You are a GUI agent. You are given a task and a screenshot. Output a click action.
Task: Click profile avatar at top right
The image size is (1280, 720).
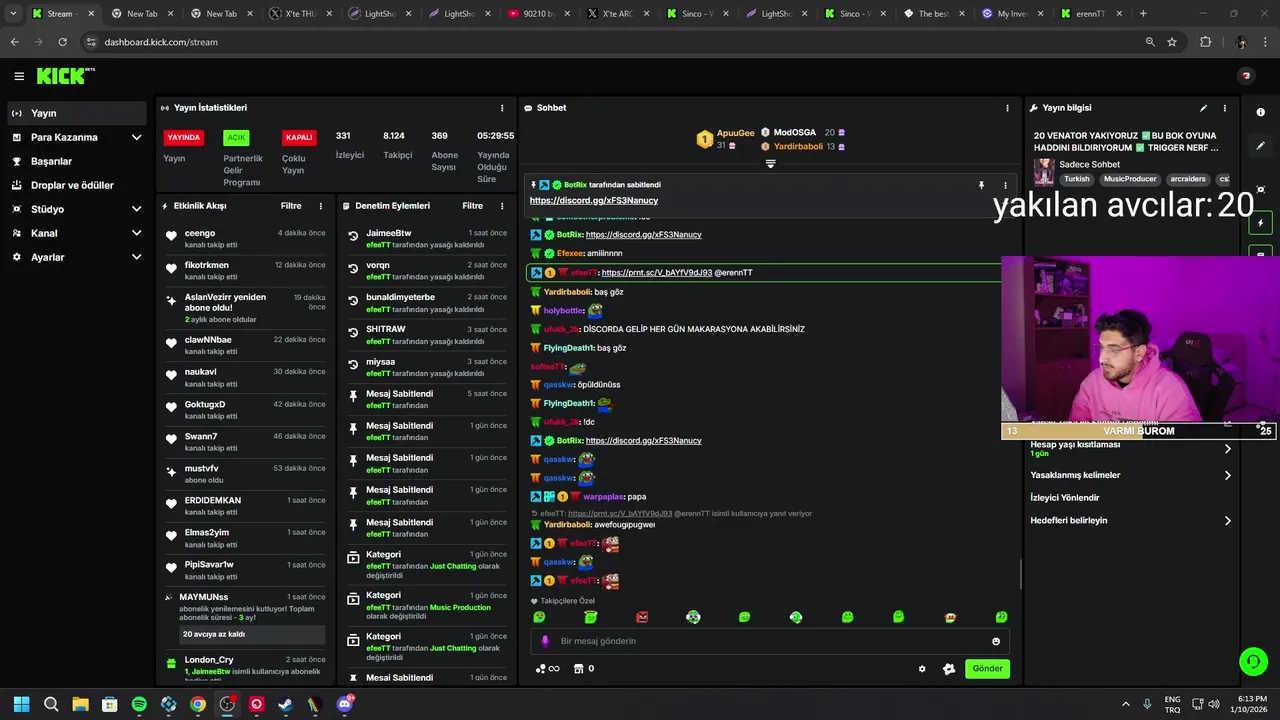[1245, 76]
